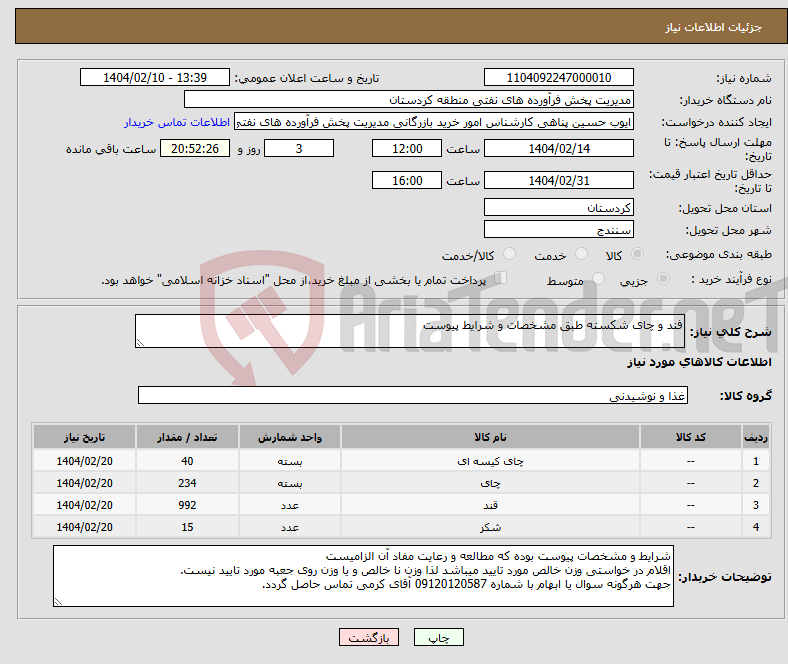This screenshot has height=664, width=788.
Task: Click the price validity time 16:00
Action: [x=407, y=180]
